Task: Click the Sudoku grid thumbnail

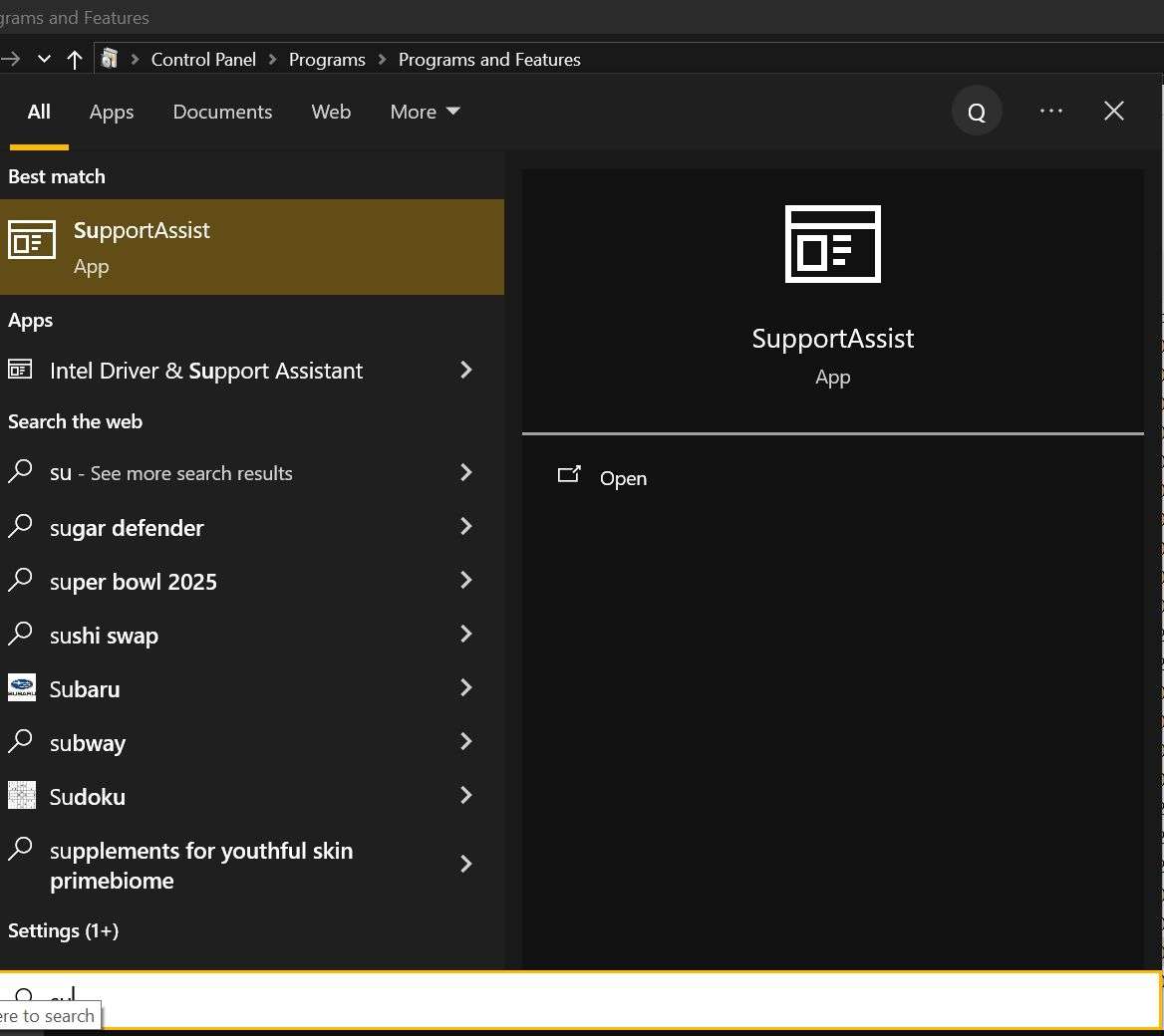Action: [22, 795]
